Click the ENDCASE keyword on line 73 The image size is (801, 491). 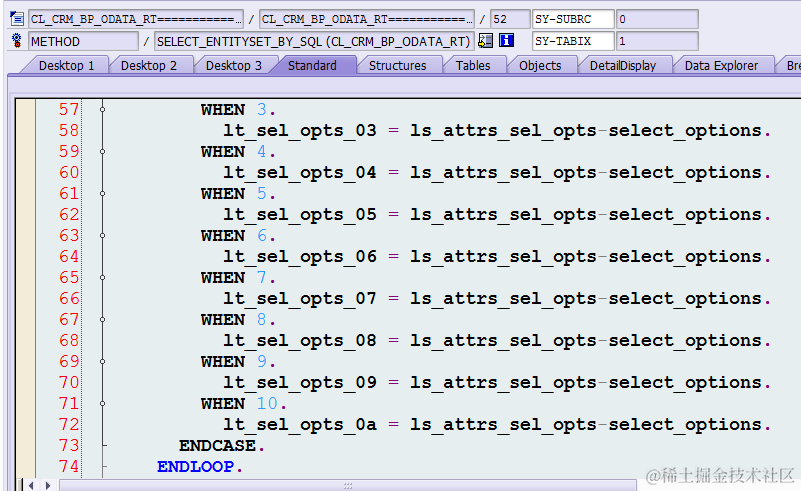tap(217, 446)
